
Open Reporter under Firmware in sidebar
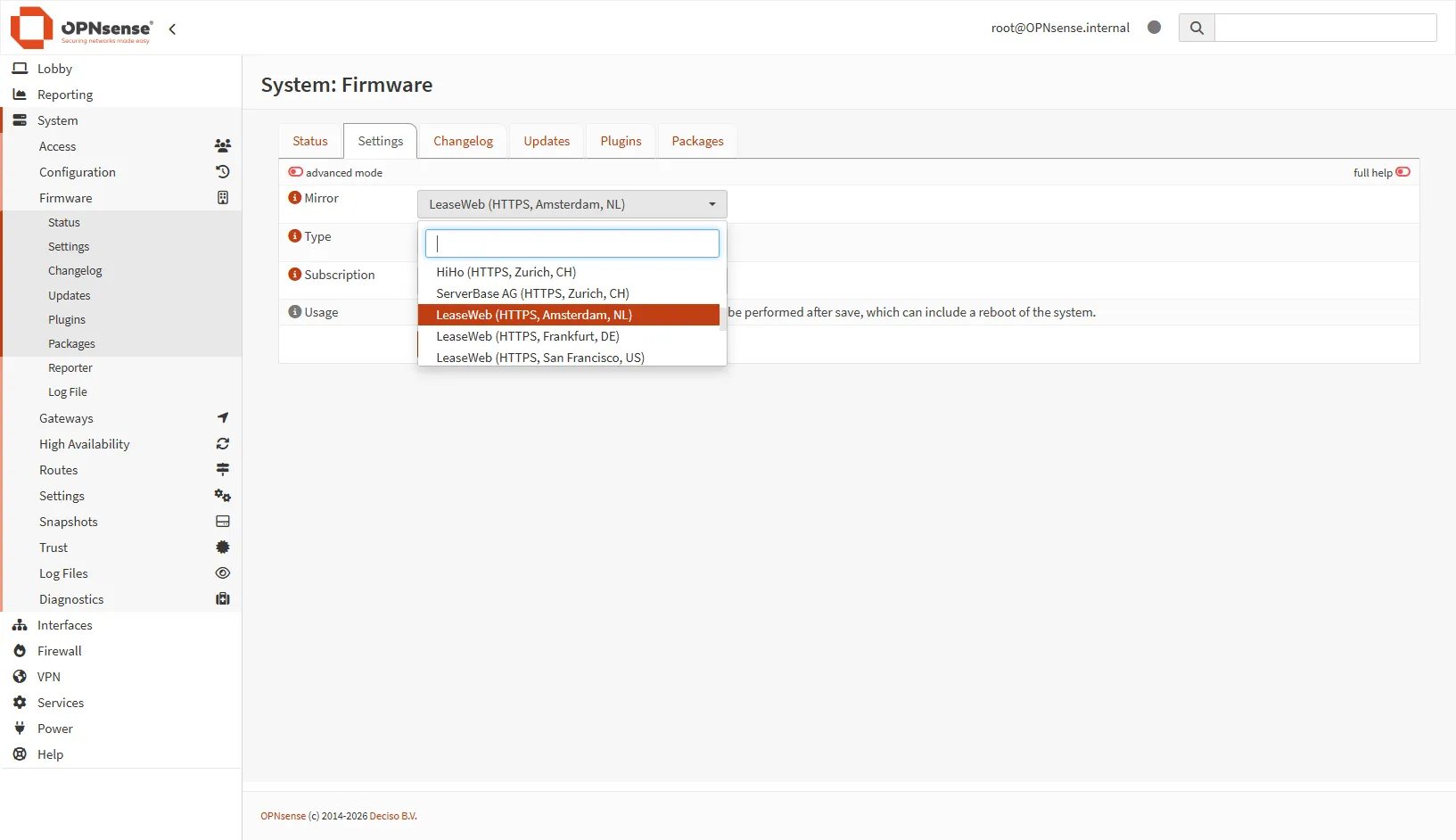(70, 367)
